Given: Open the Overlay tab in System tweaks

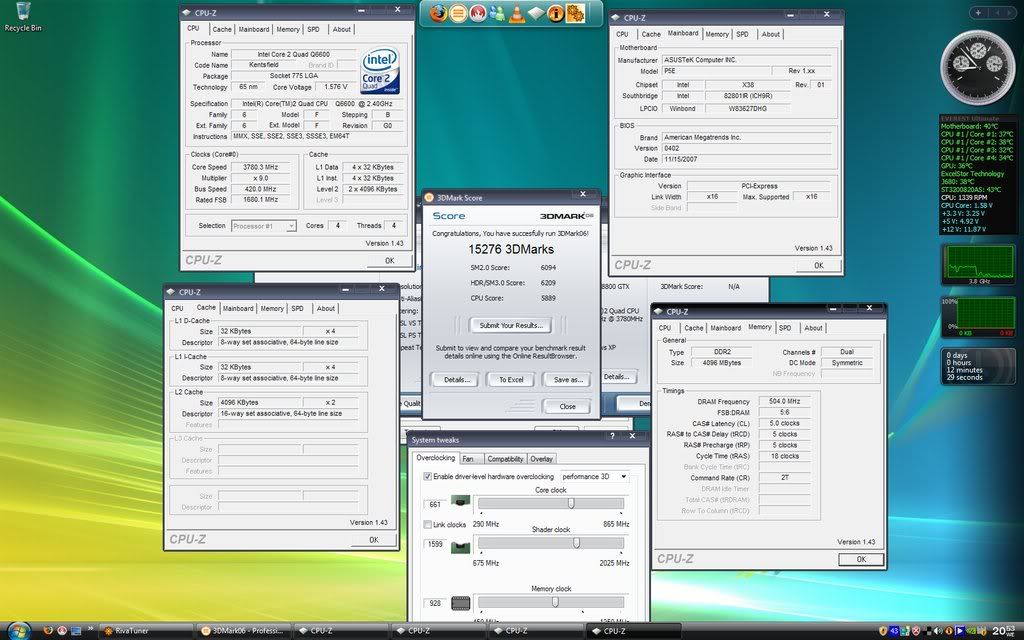Looking at the screenshot, I should point(541,459).
